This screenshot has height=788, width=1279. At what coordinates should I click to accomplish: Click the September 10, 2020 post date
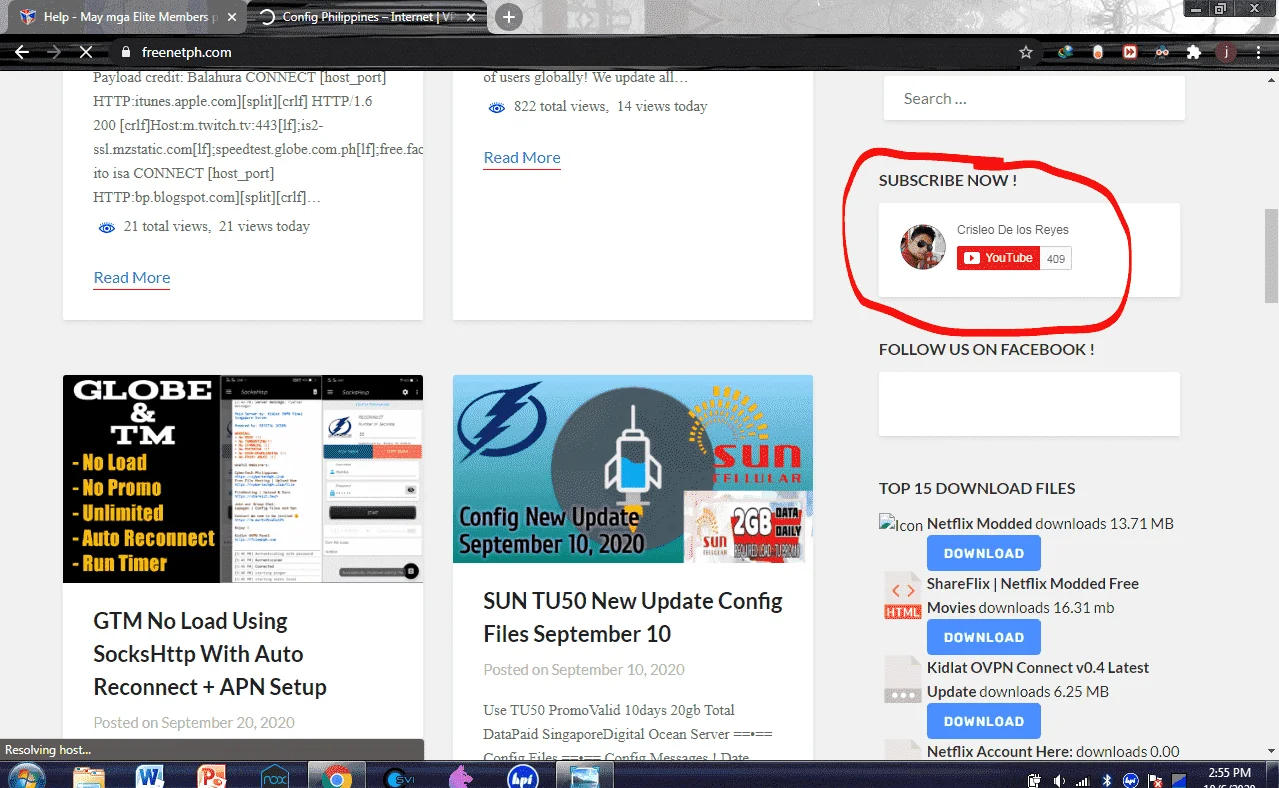tap(618, 670)
